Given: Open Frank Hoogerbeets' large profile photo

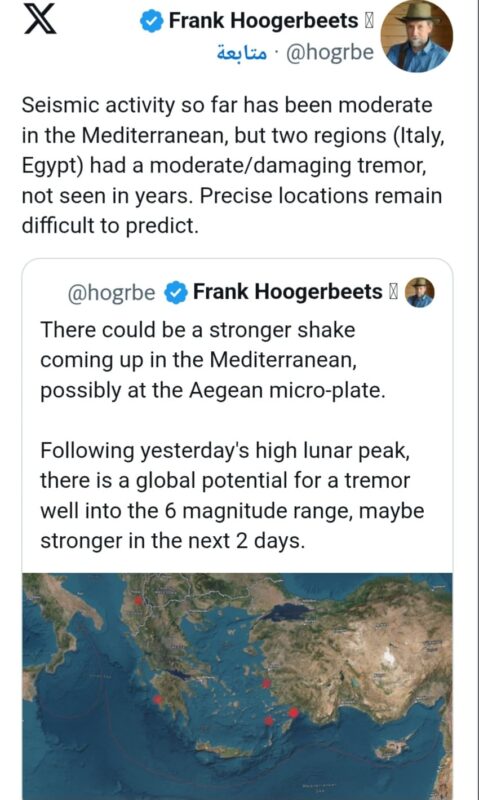Looking at the screenshot, I should click(x=417, y=36).
